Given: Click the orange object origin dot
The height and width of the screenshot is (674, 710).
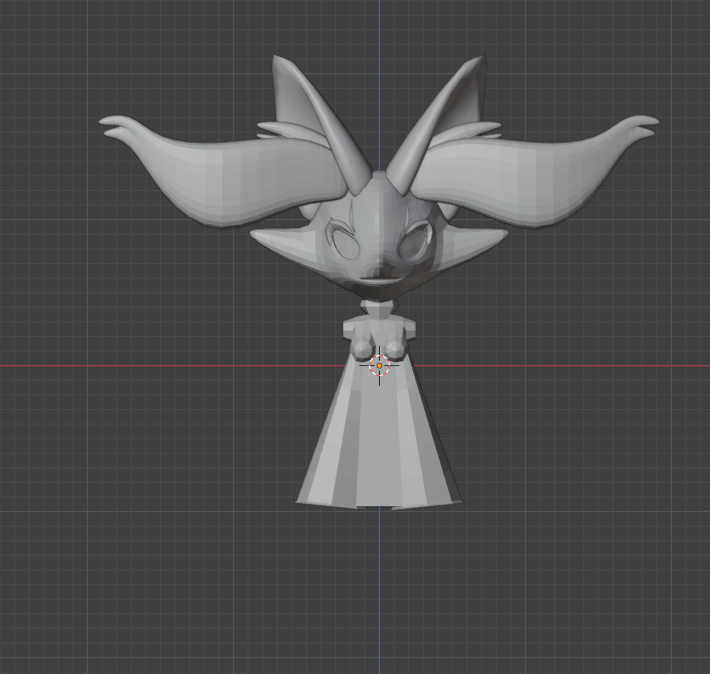Looking at the screenshot, I should pos(379,366).
